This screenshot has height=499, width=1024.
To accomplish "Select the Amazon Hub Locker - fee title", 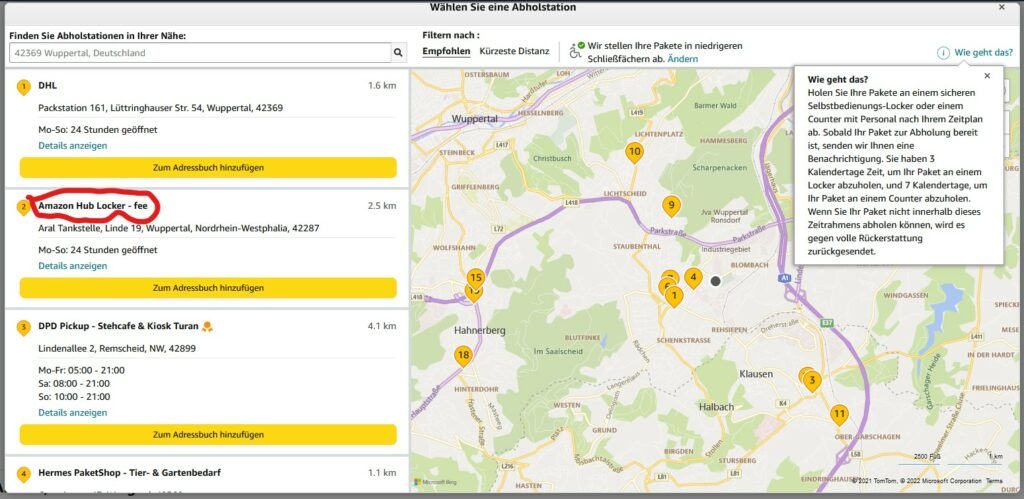I will pos(93,206).
